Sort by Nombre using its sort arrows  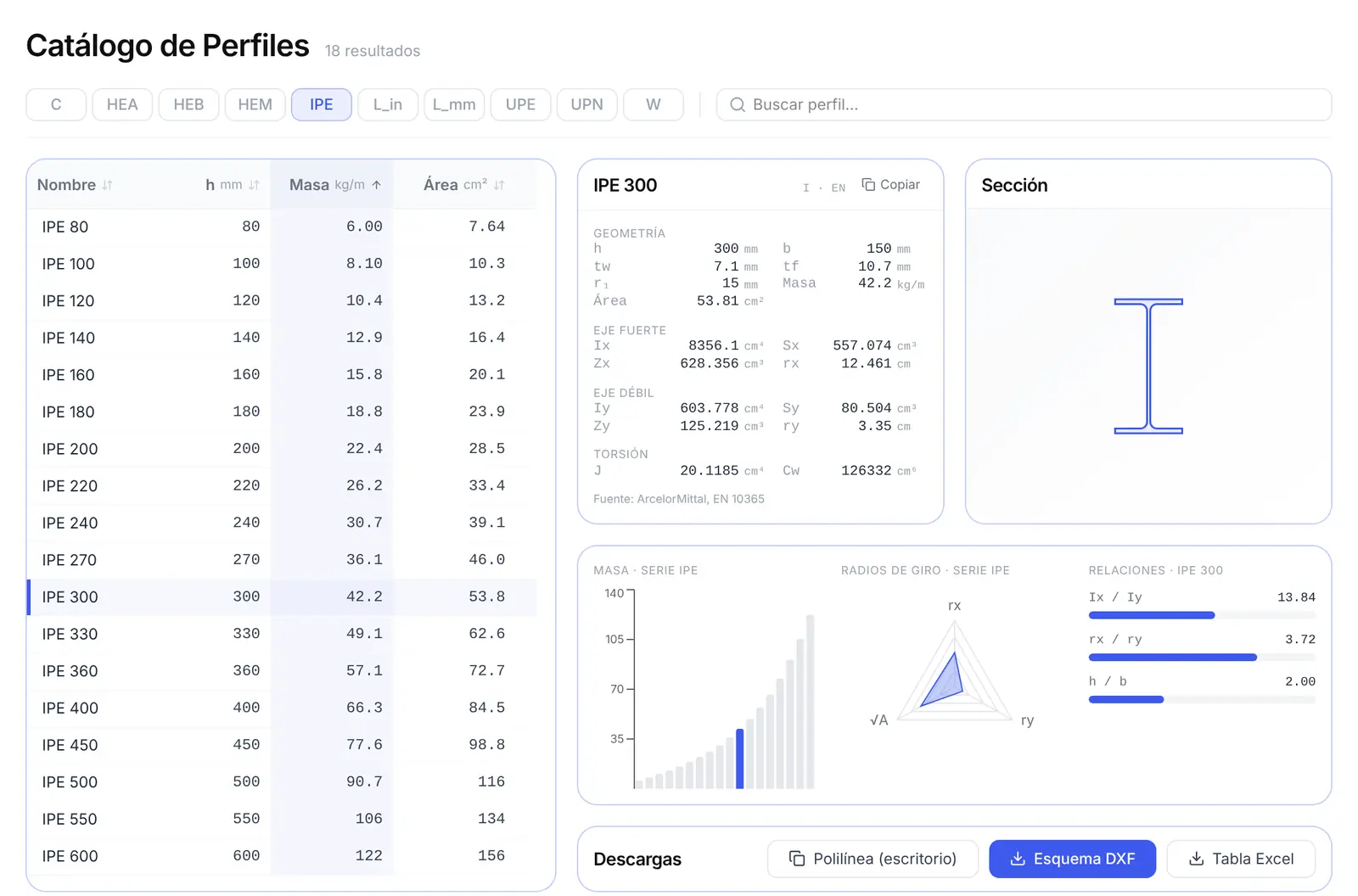tap(107, 185)
